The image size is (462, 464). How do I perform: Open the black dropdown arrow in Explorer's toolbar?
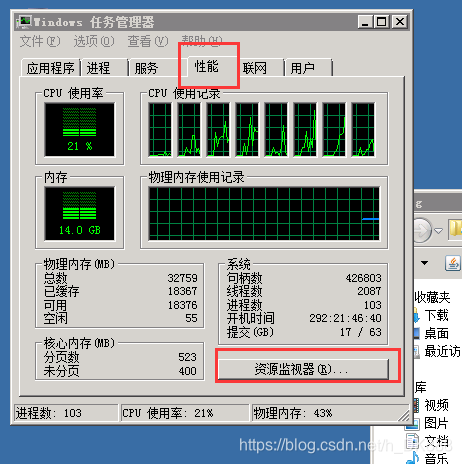point(424,263)
